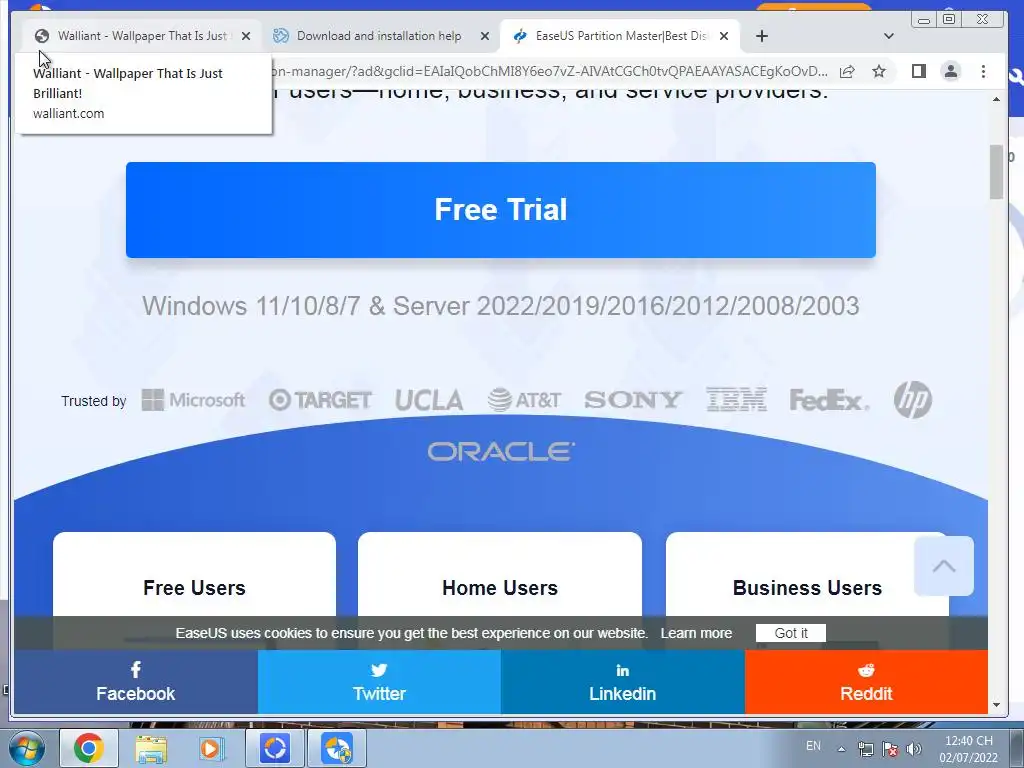Open the Chrome three-dot menu

coord(984,71)
